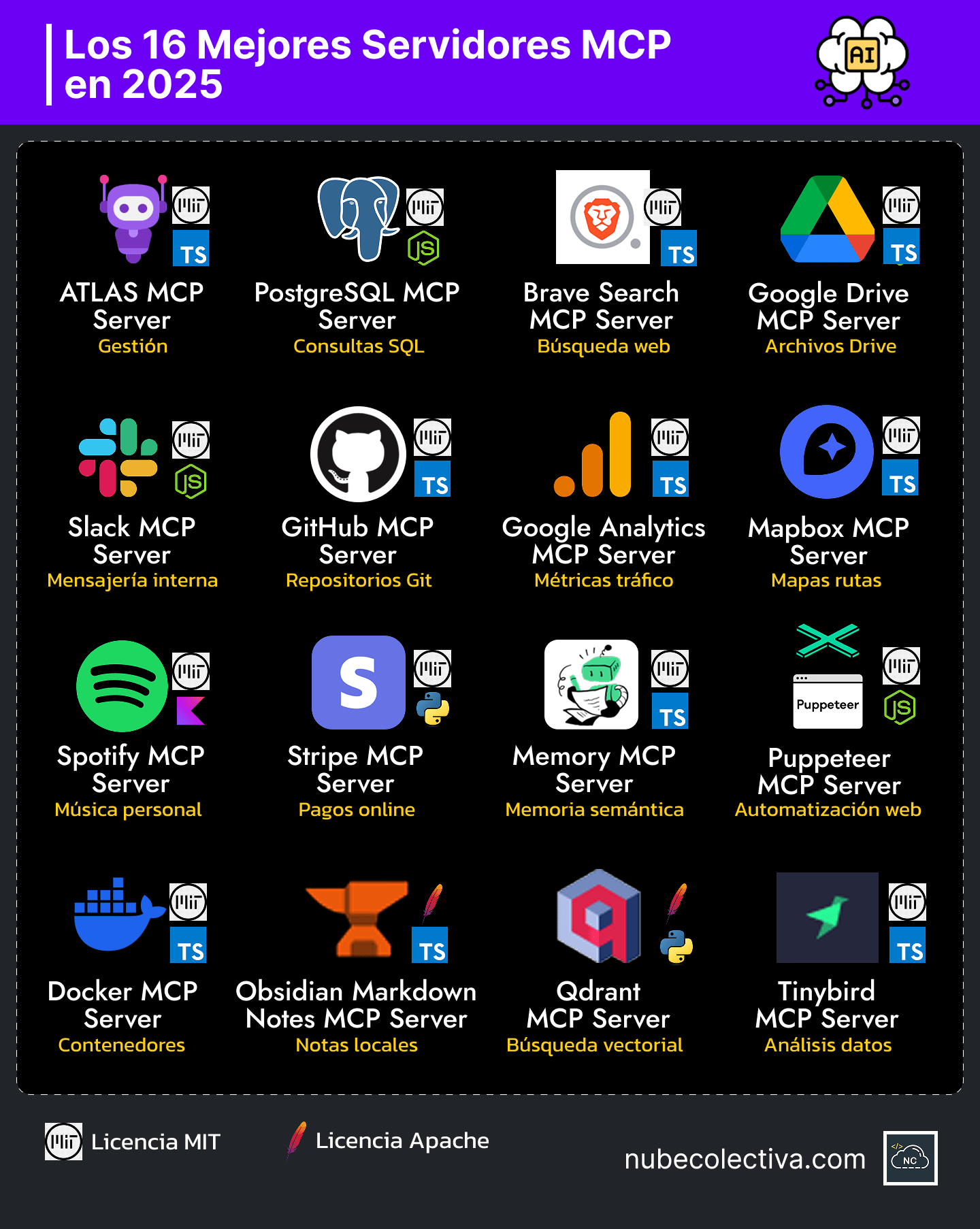Click the Node.js icon beside Slack
The width and height of the screenshot is (980, 1229).
pos(191,481)
